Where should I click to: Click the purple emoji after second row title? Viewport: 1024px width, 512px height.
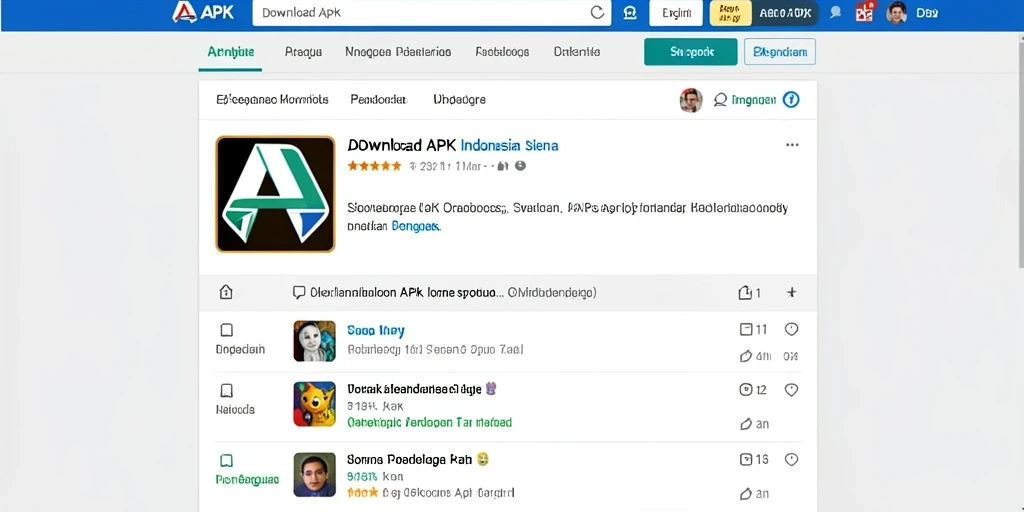click(491, 389)
